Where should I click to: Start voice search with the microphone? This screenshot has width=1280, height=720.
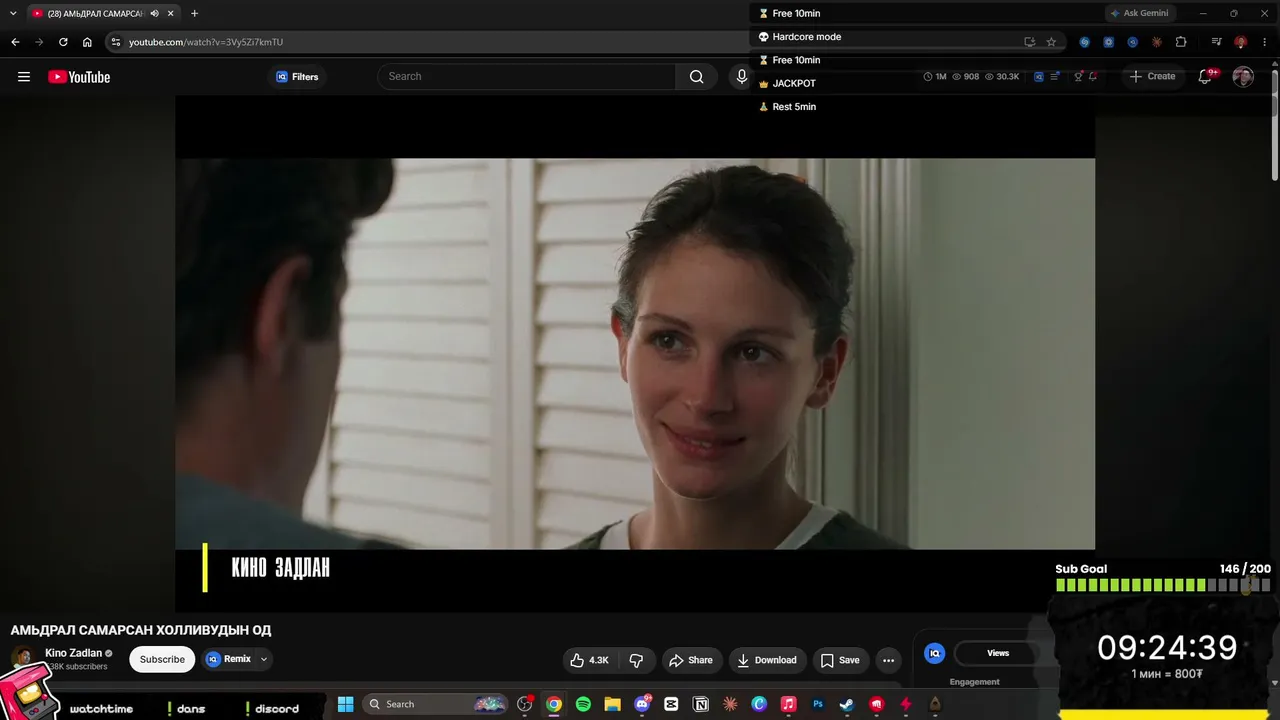[x=741, y=77]
